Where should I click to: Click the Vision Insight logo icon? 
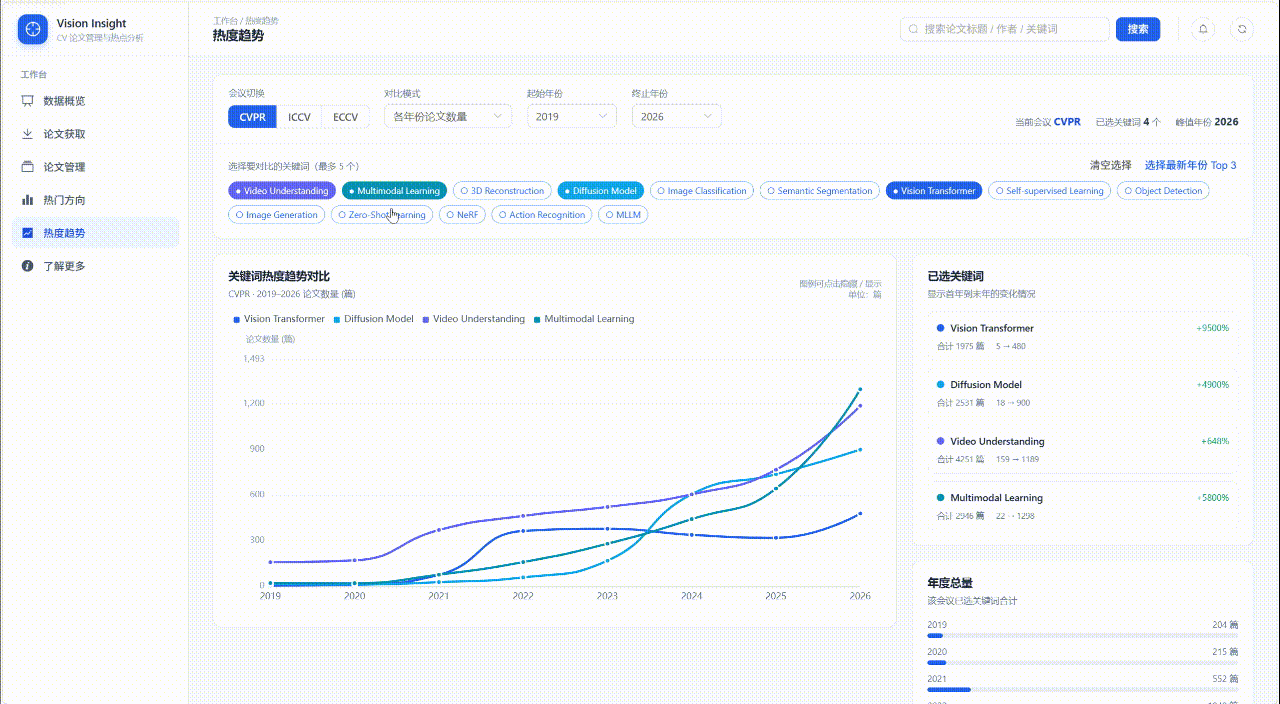[x=33, y=29]
